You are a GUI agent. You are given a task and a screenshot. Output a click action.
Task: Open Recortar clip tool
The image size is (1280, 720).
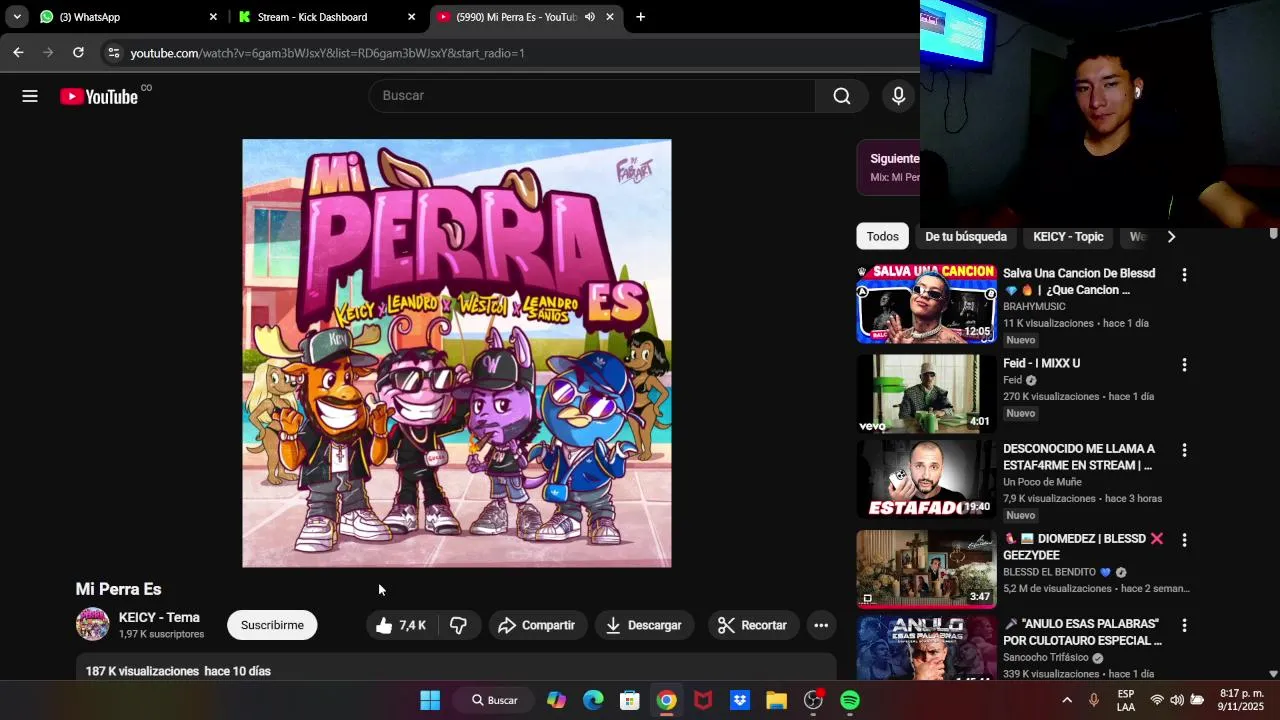(x=753, y=625)
